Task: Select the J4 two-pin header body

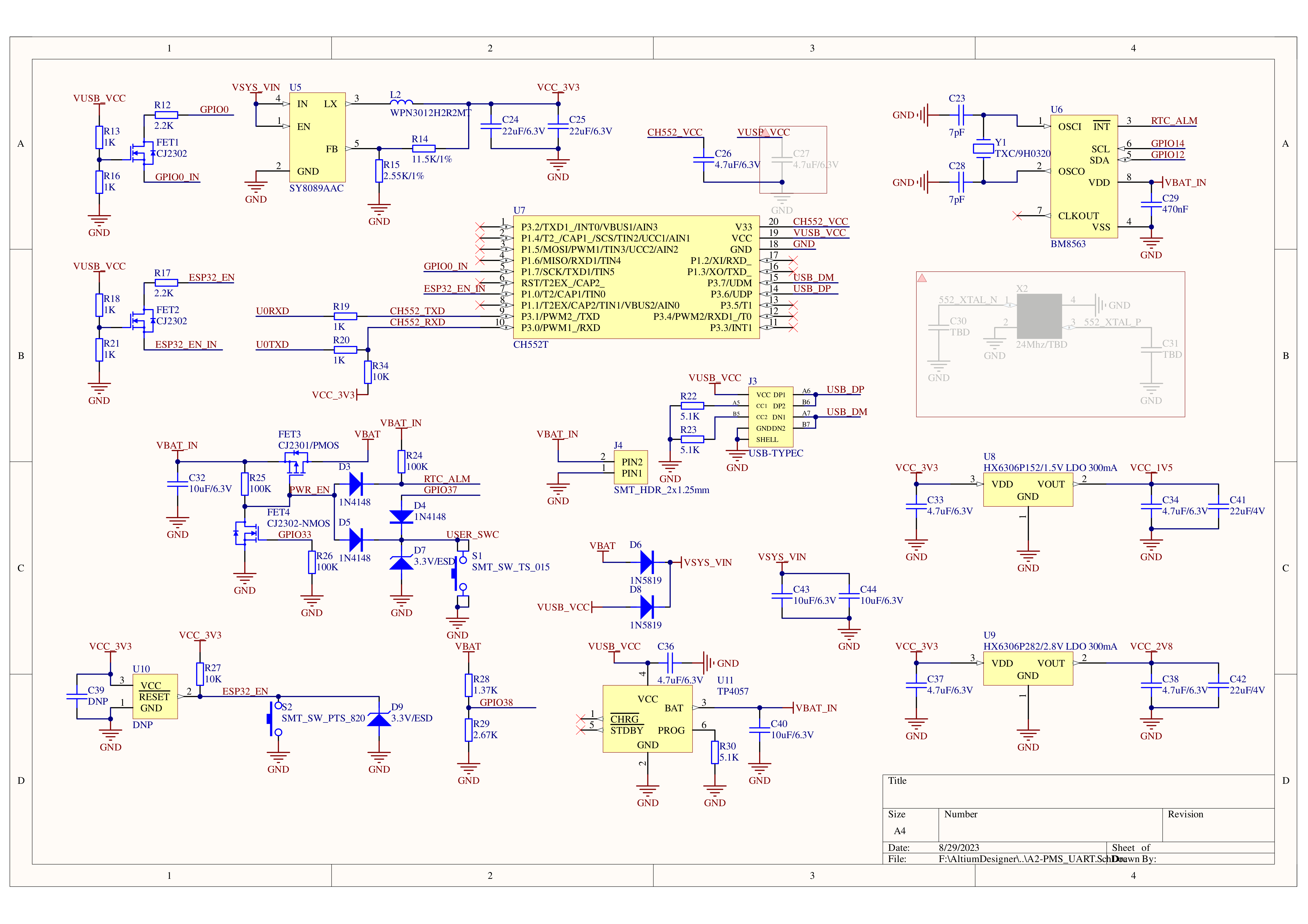Action: tap(631, 468)
